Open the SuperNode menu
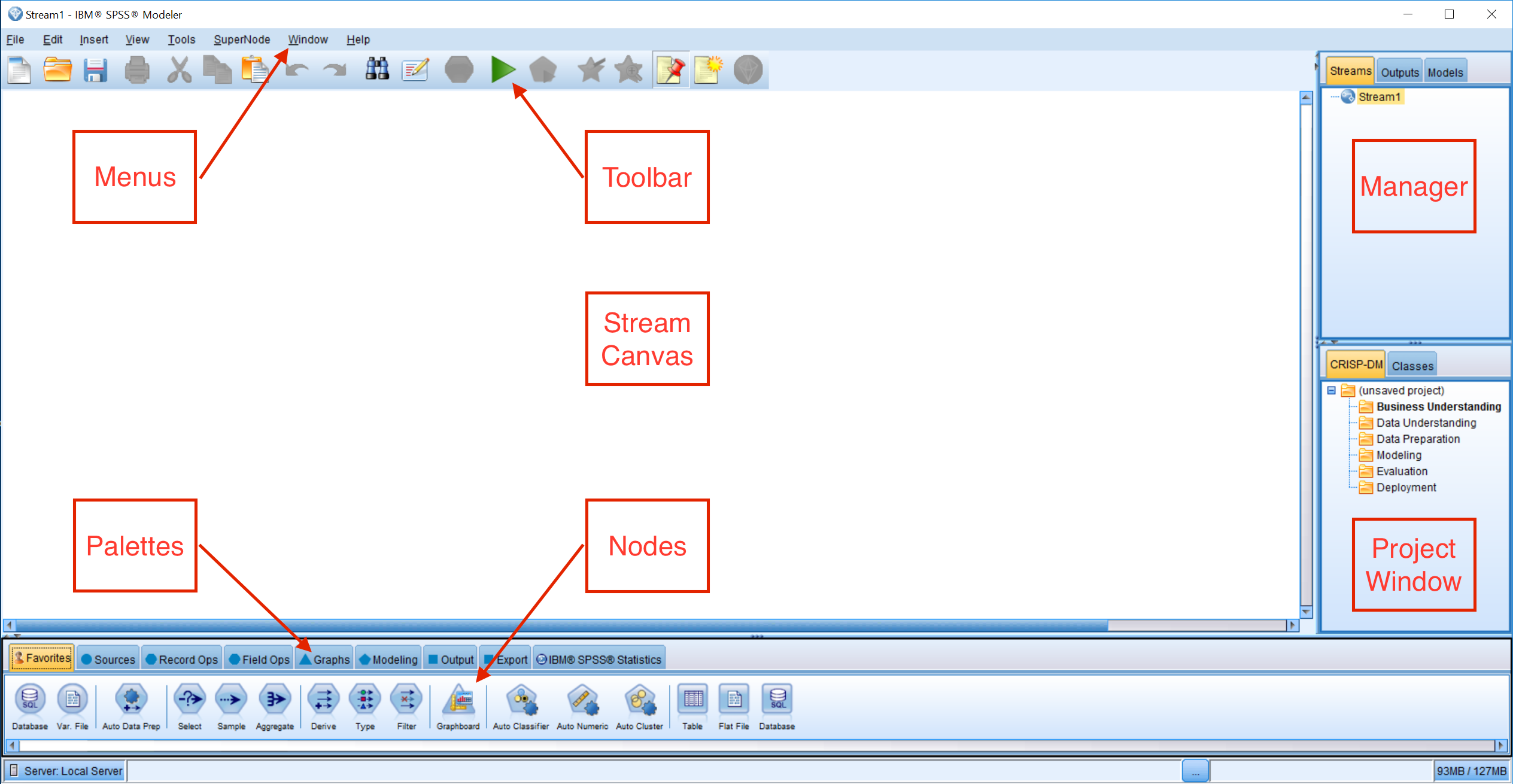Image resolution: width=1513 pixels, height=784 pixels. tap(242, 39)
